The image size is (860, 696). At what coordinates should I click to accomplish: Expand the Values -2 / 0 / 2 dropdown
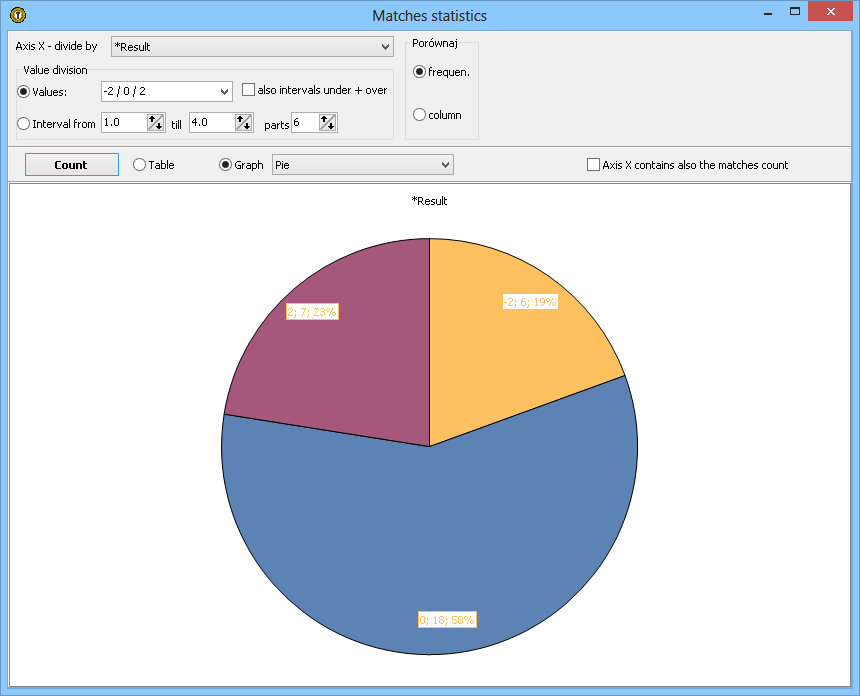[x=223, y=92]
